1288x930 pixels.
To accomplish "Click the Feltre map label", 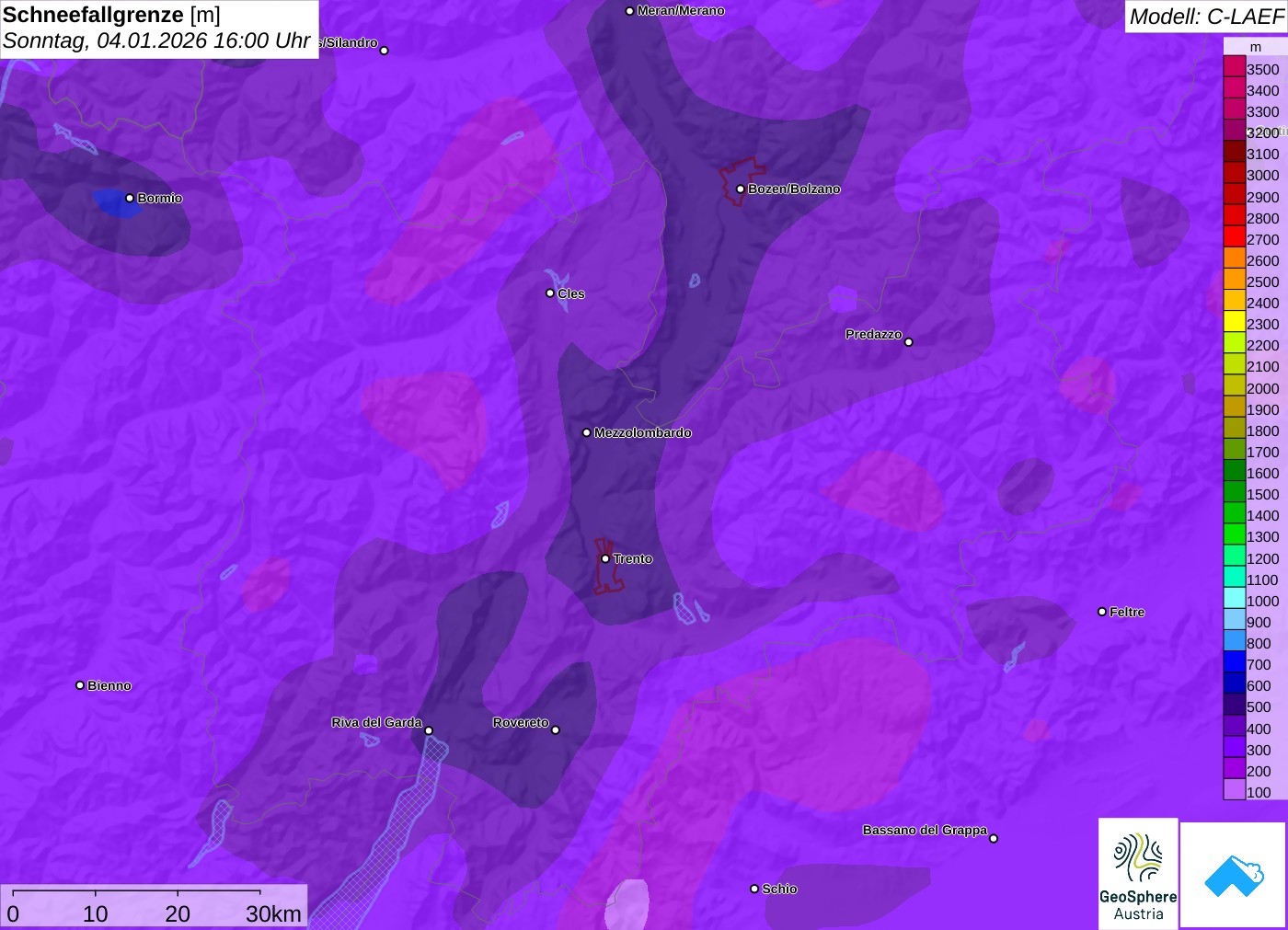I will pyautogui.click(x=1127, y=612).
